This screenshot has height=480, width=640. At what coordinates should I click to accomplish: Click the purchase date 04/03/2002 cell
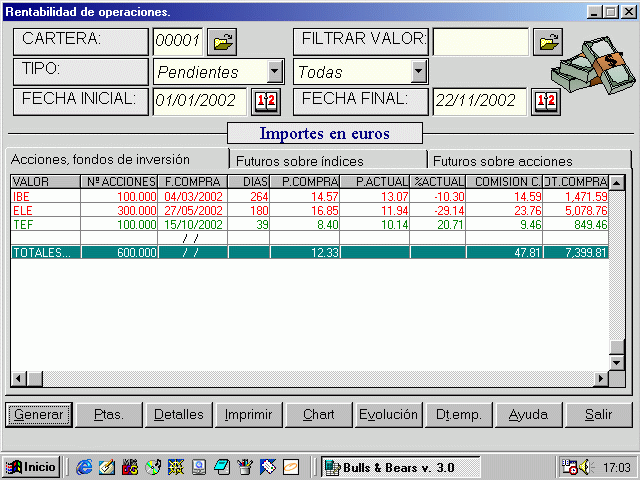coord(193,196)
